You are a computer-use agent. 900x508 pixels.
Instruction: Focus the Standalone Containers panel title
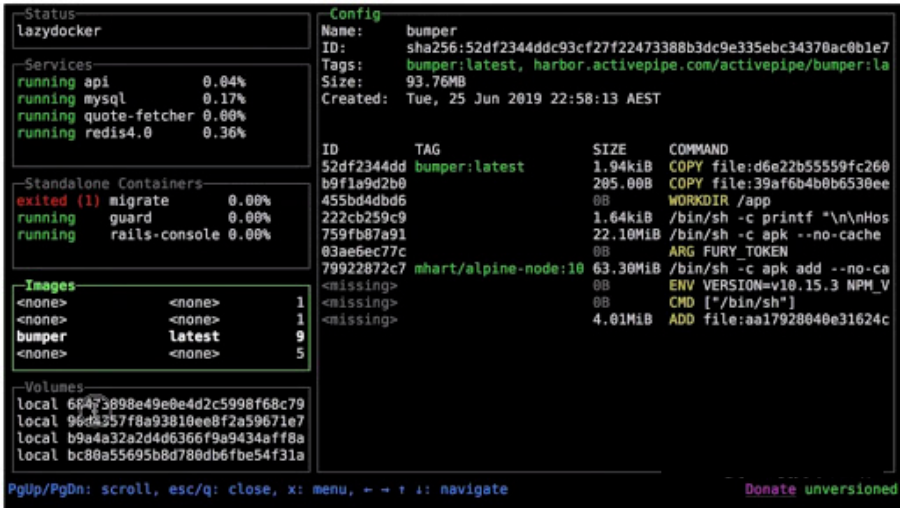click(x=114, y=184)
